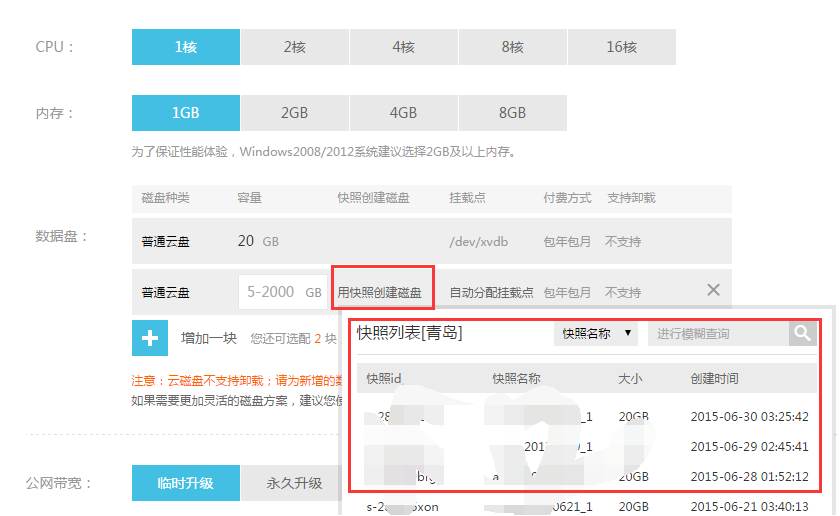Click the disk capacity input field
This screenshot has height=516, width=840.
pos(271,292)
